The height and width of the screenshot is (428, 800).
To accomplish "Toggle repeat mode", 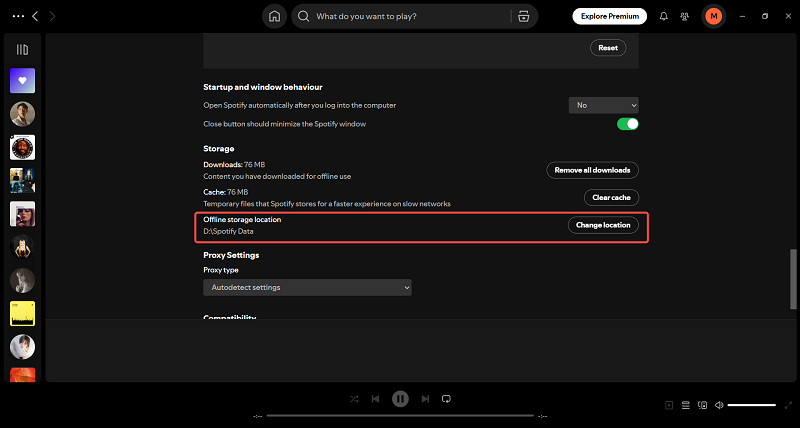I will [447, 398].
